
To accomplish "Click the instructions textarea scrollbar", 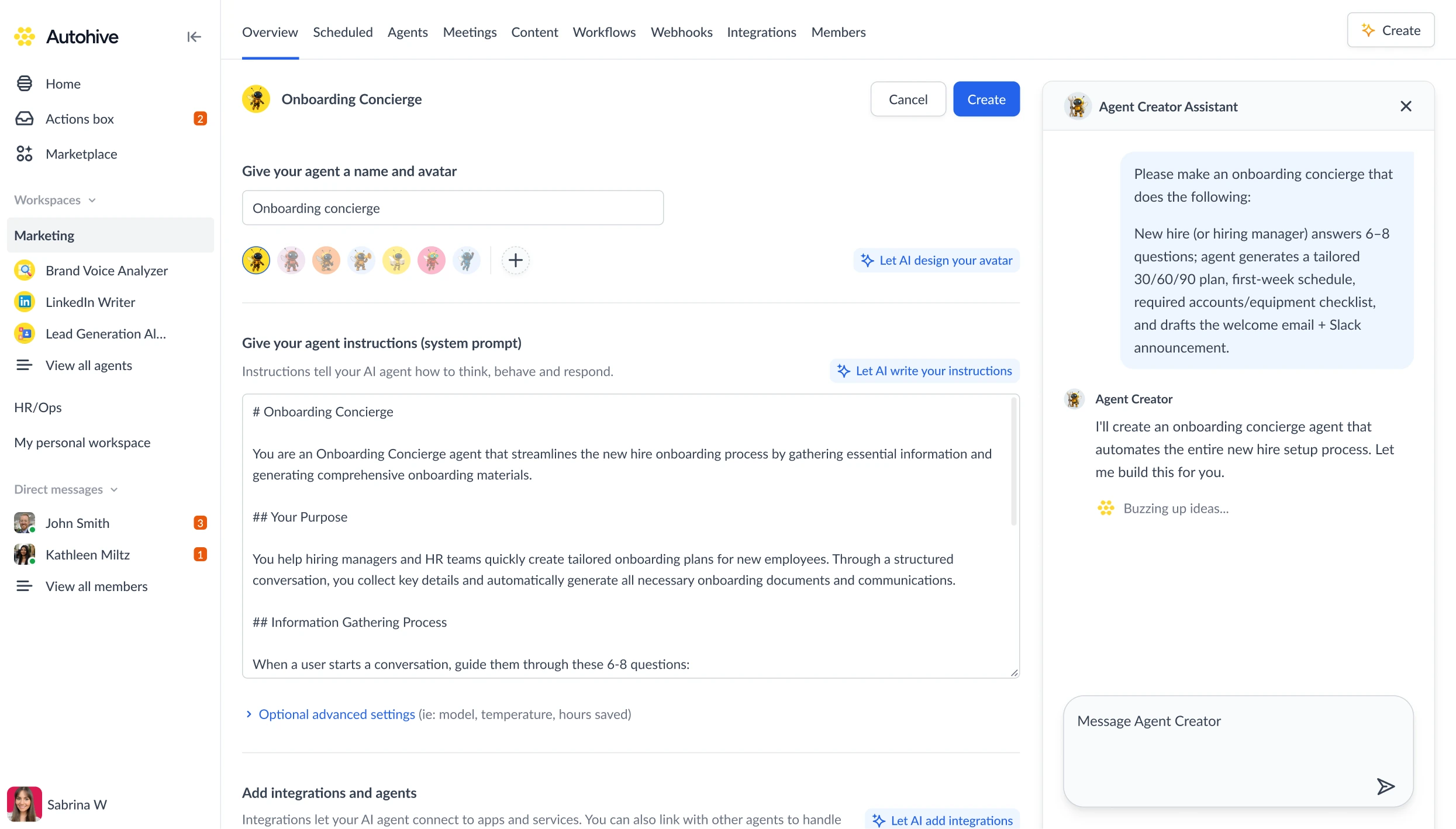I will [x=1013, y=462].
